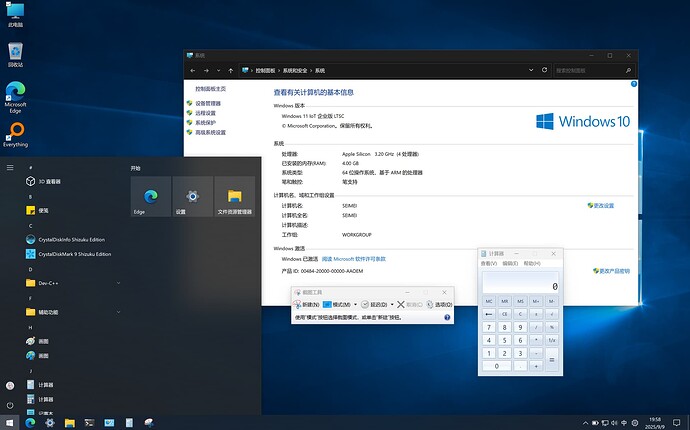Click the help icon in Snipping Tool
This screenshot has width=690, height=430.
click(447, 317)
